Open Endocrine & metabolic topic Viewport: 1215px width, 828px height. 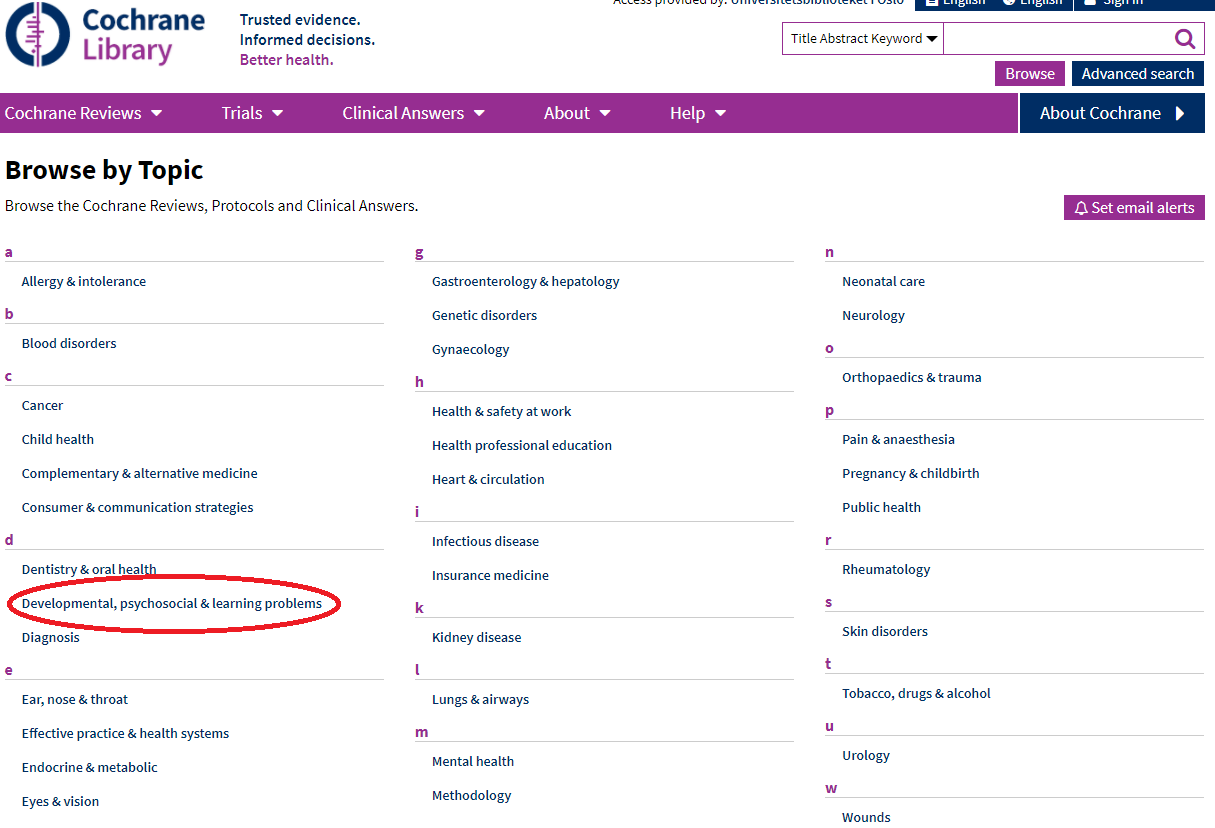pyautogui.click(x=90, y=768)
